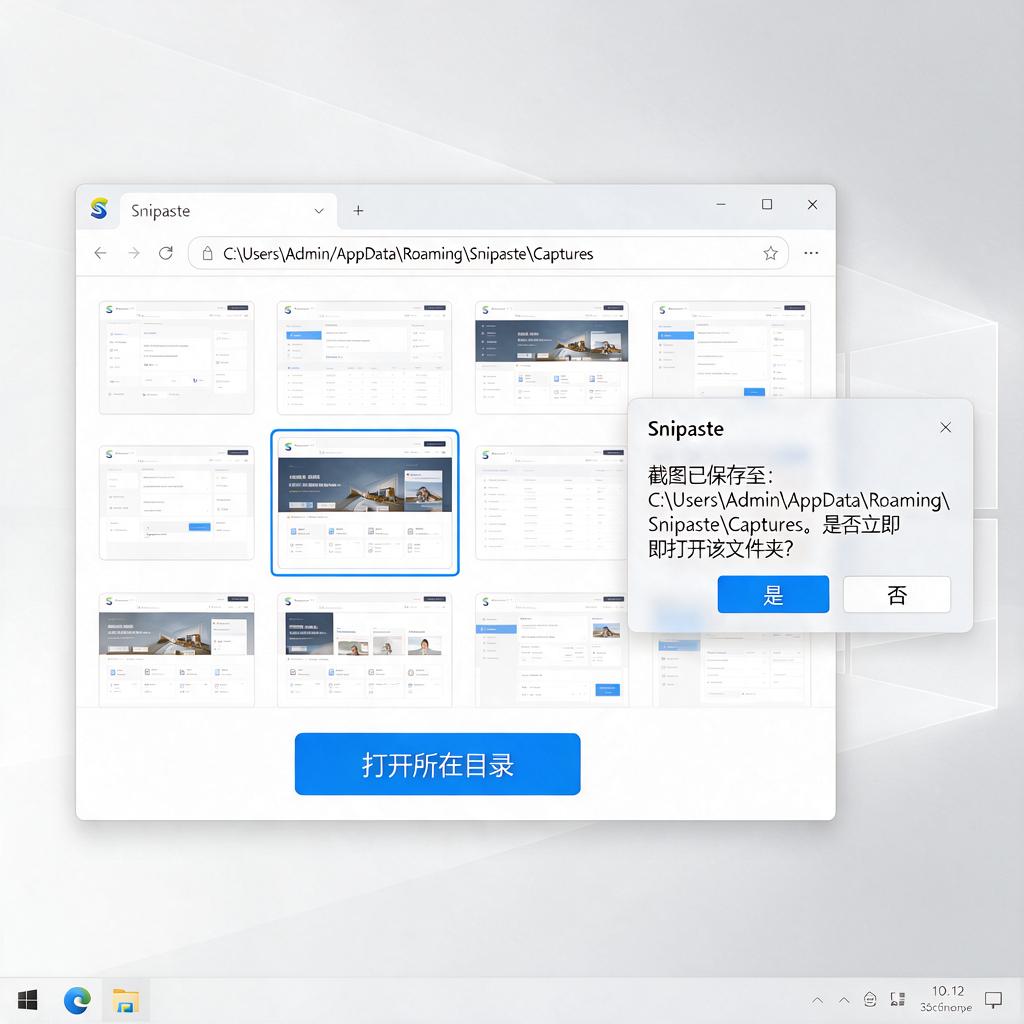Click the round face tray icon
Screen dimensions: 1024x1024
click(x=870, y=999)
